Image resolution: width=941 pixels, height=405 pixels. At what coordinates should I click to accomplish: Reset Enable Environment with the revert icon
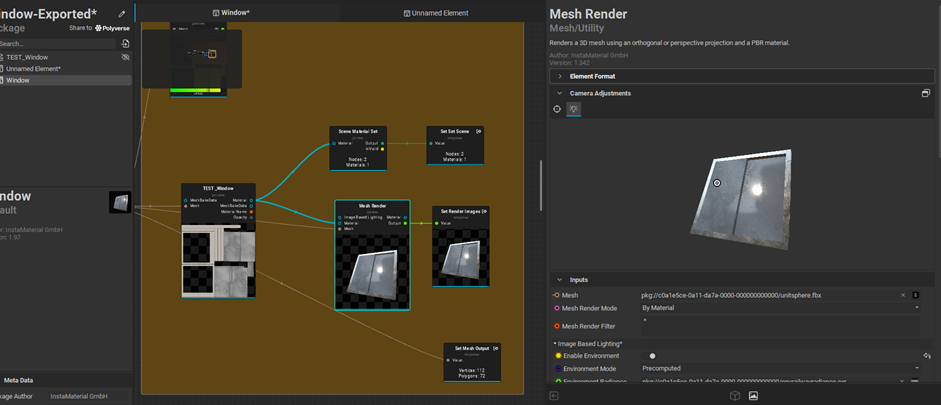tap(926, 356)
